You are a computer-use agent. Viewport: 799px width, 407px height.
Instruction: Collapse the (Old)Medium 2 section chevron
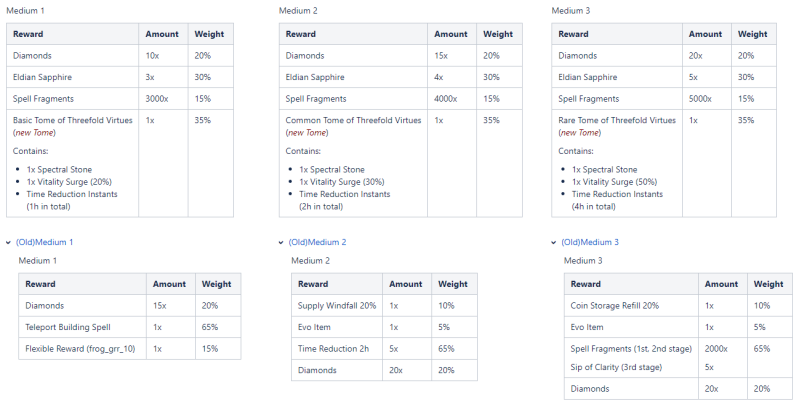[281, 242]
